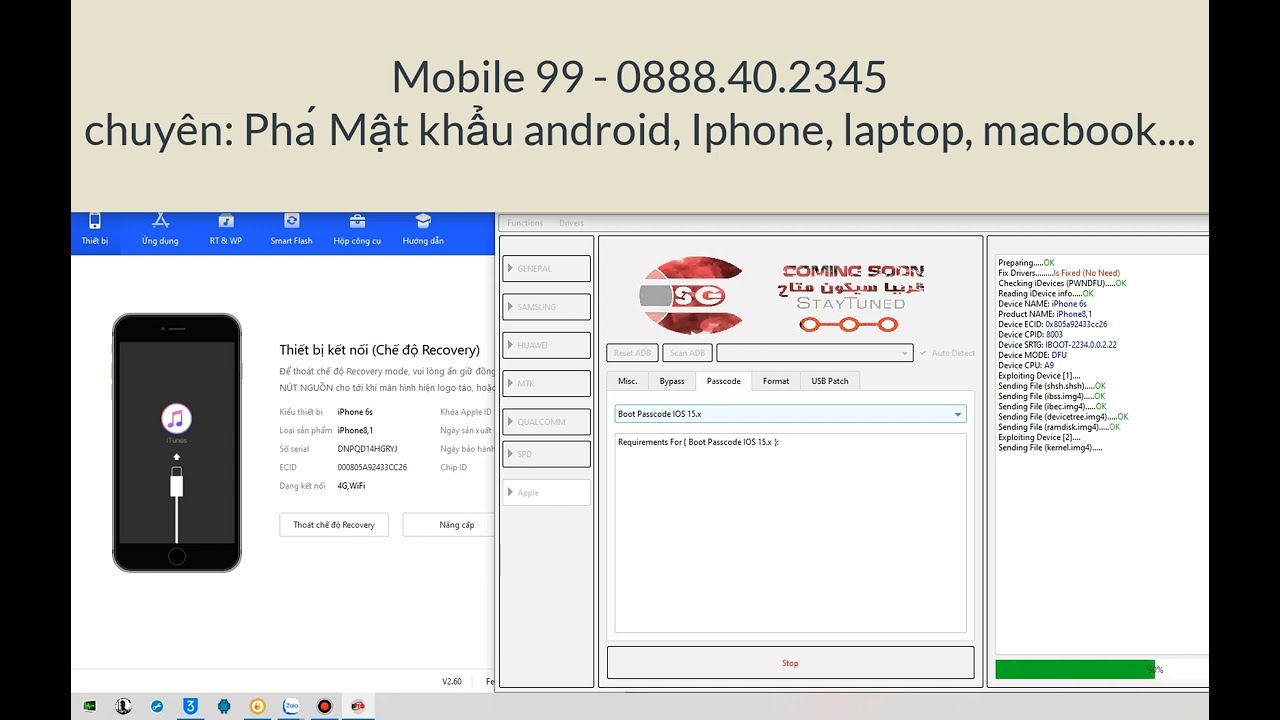
Task: Open the Drivers menu in the unlock tool
Action: click(x=571, y=223)
